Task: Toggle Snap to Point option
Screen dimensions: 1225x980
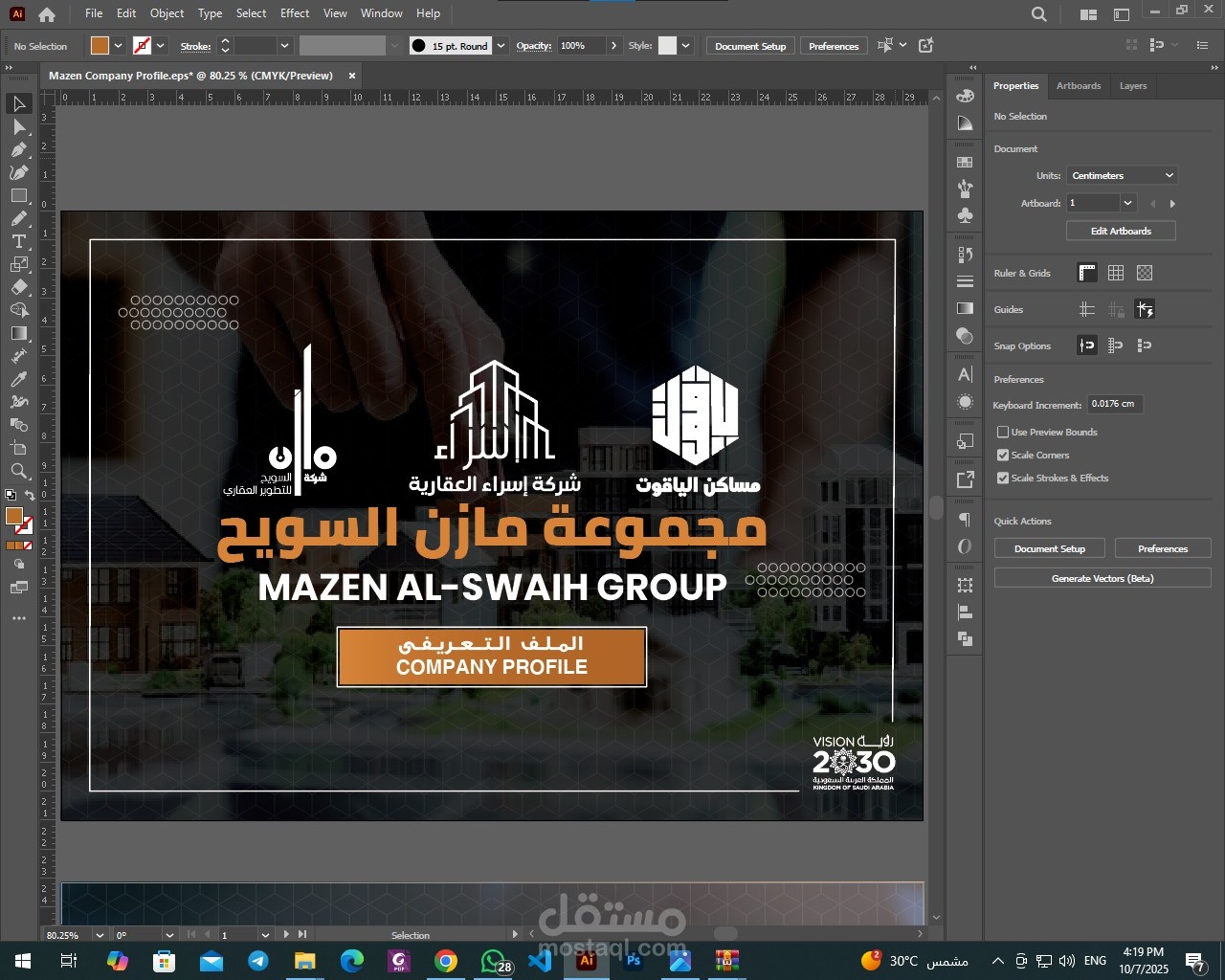Action: (1087, 345)
